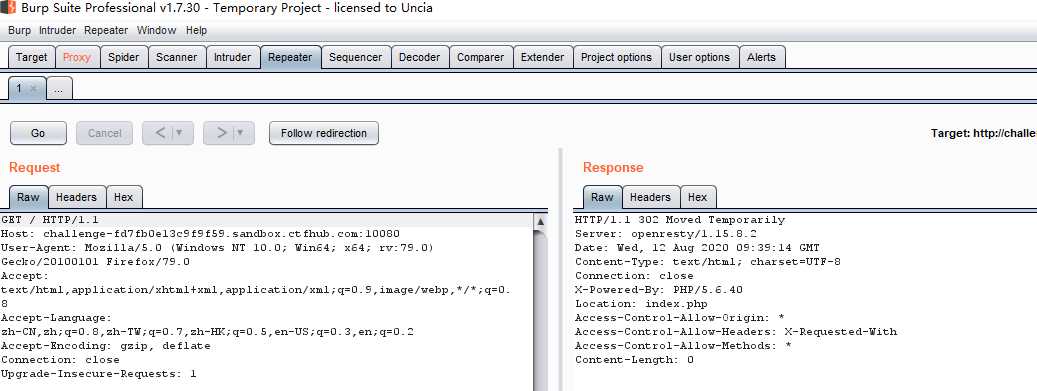Click the request scrollbar up arrow

click(540, 222)
